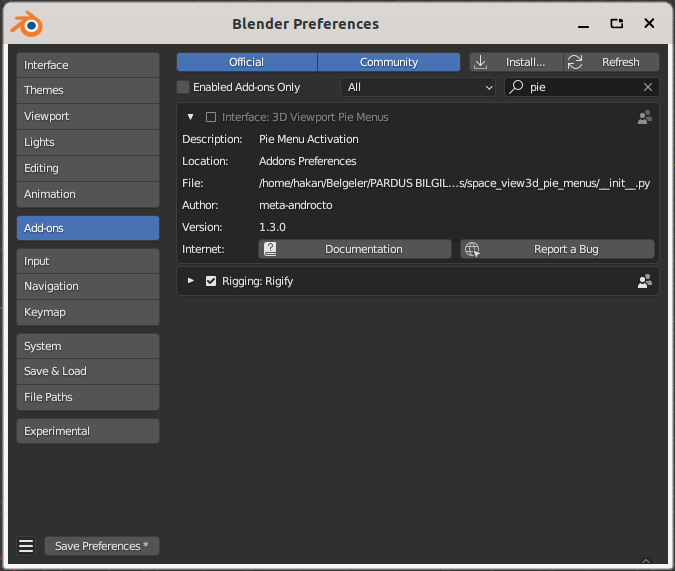Viewport: 675px width, 571px height.
Task: Switch to the Keymap preferences section
Action: pos(88,312)
